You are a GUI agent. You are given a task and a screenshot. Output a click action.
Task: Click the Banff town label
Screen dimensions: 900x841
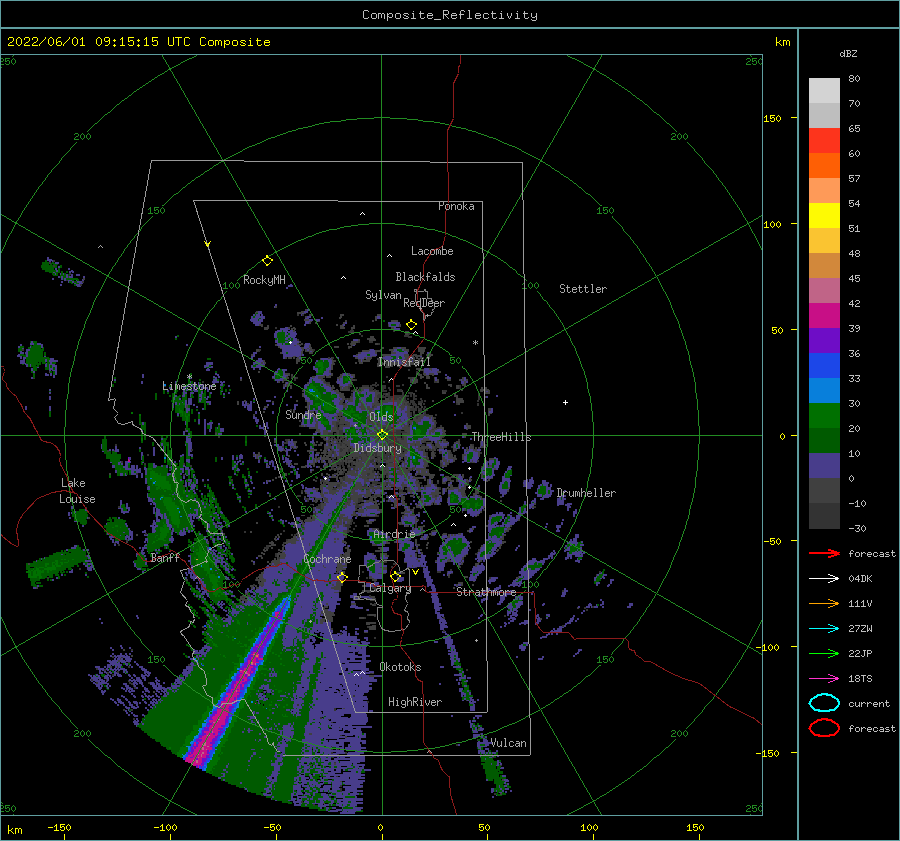(x=165, y=557)
